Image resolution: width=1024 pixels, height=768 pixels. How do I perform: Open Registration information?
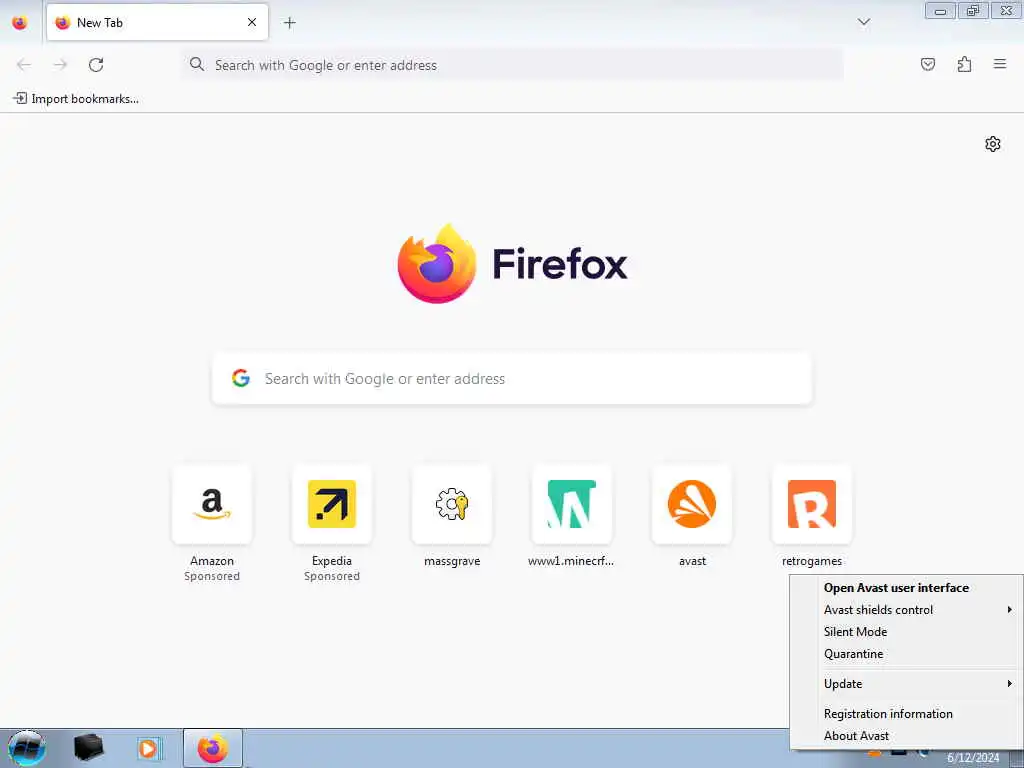coord(906,714)
